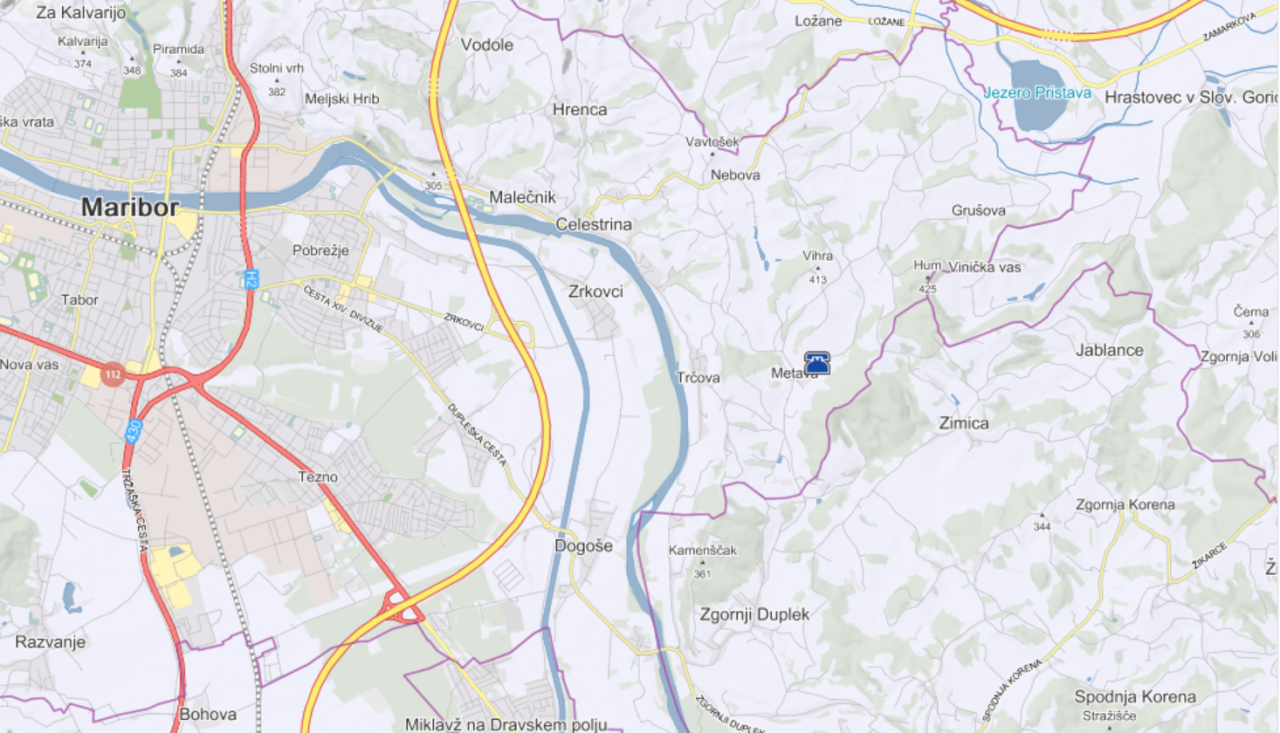This screenshot has width=1280, height=733.
Task: Select the Stolni vrh 382 peak
Action: click(x=277, y=80)
